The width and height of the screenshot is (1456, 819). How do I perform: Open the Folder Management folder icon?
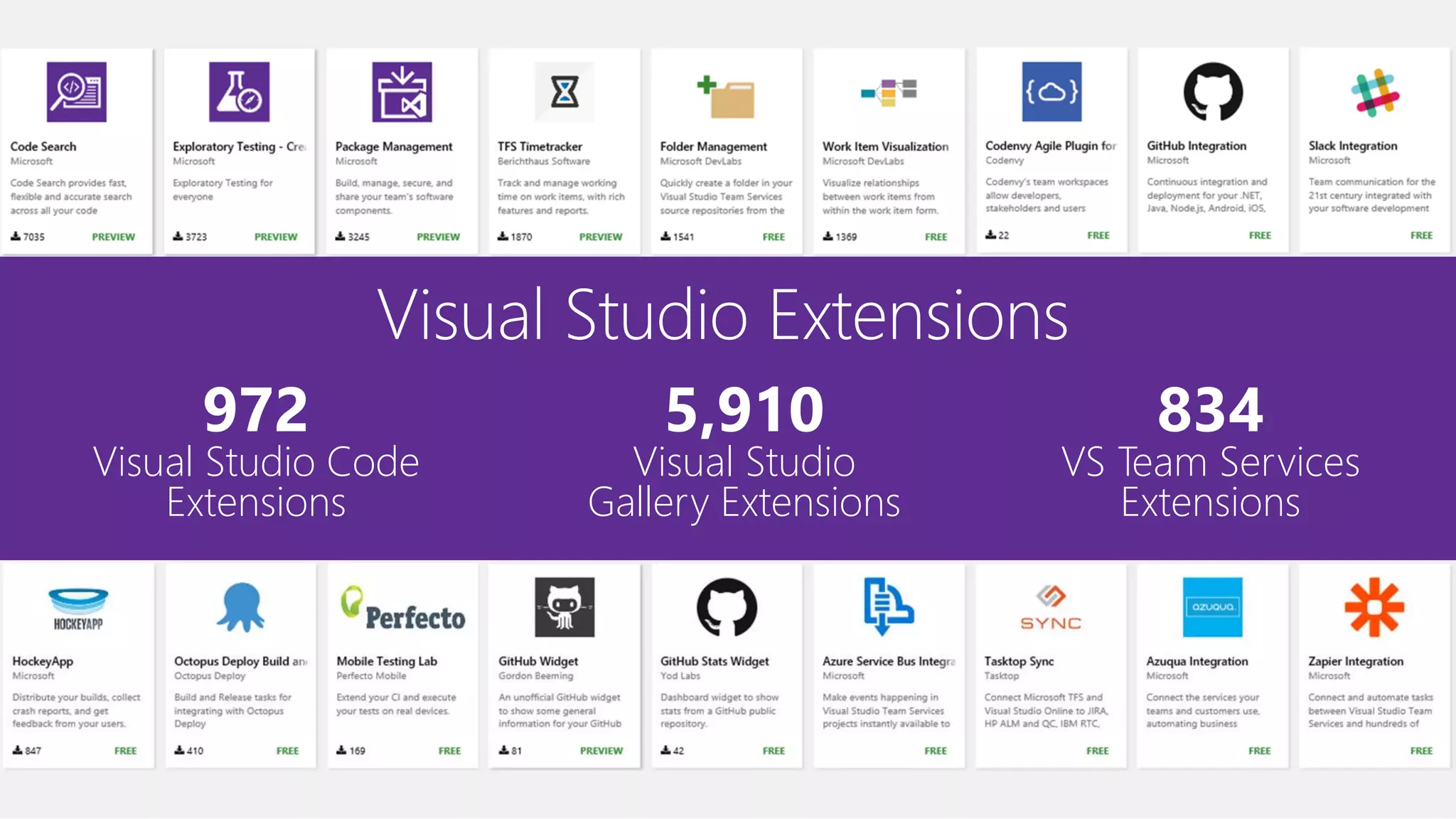click(x=726, y=96)
